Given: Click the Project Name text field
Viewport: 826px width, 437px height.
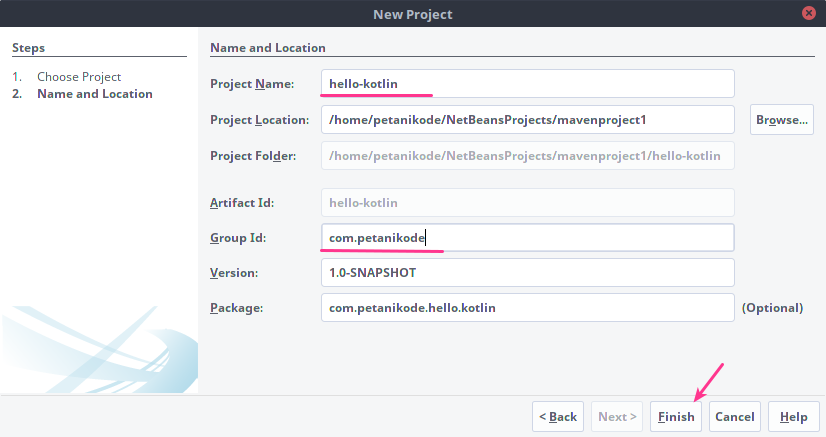Looking at the screenshot, I should 527,83.
